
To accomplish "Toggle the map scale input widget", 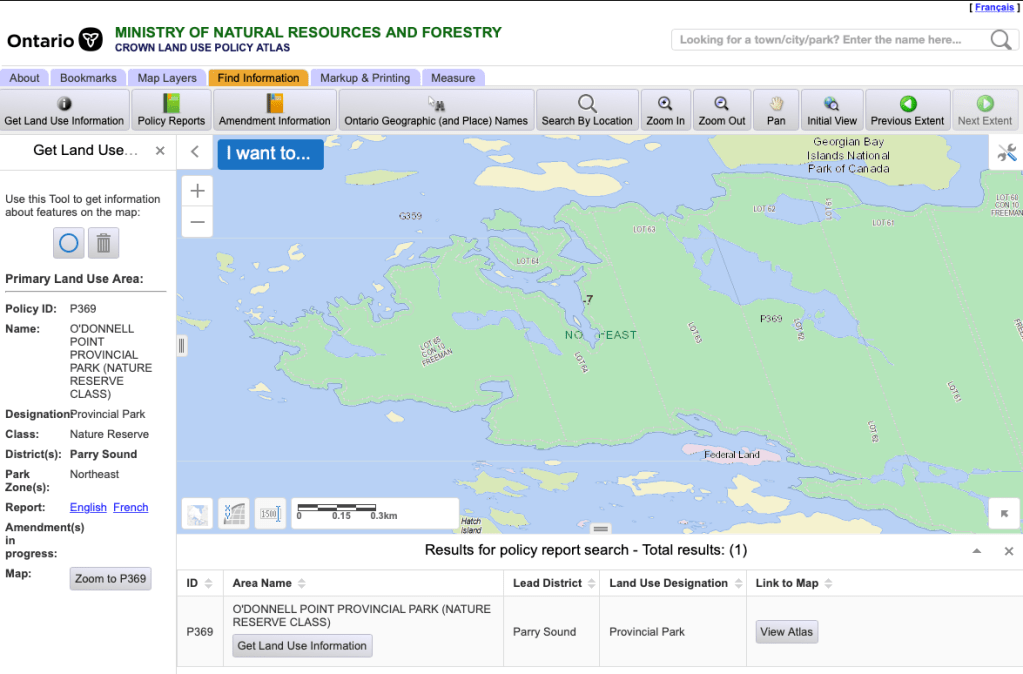I will [x=269, y=514].
